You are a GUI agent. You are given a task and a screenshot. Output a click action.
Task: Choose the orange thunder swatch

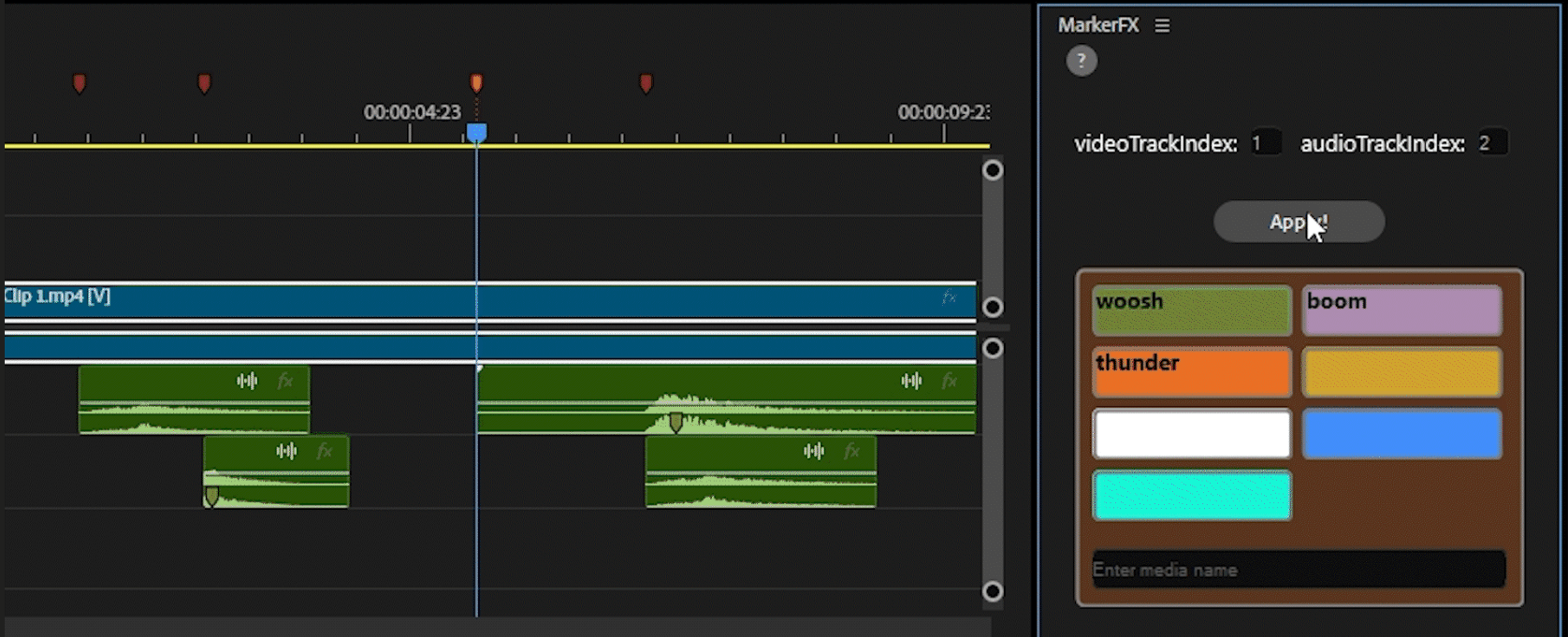click(x=1191, y=372)
